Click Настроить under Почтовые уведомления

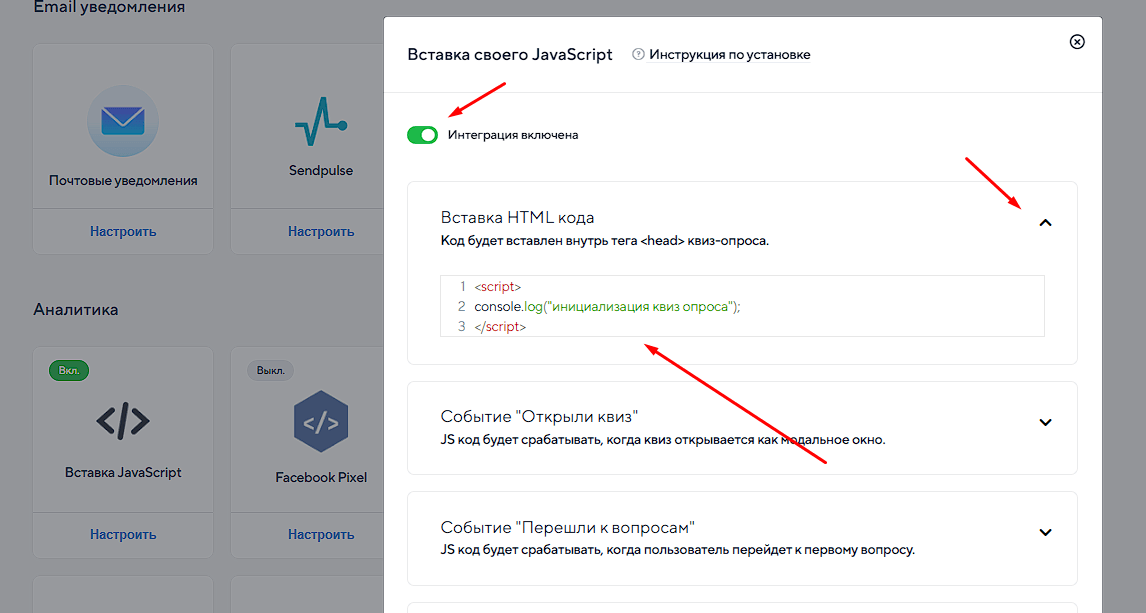123,231
